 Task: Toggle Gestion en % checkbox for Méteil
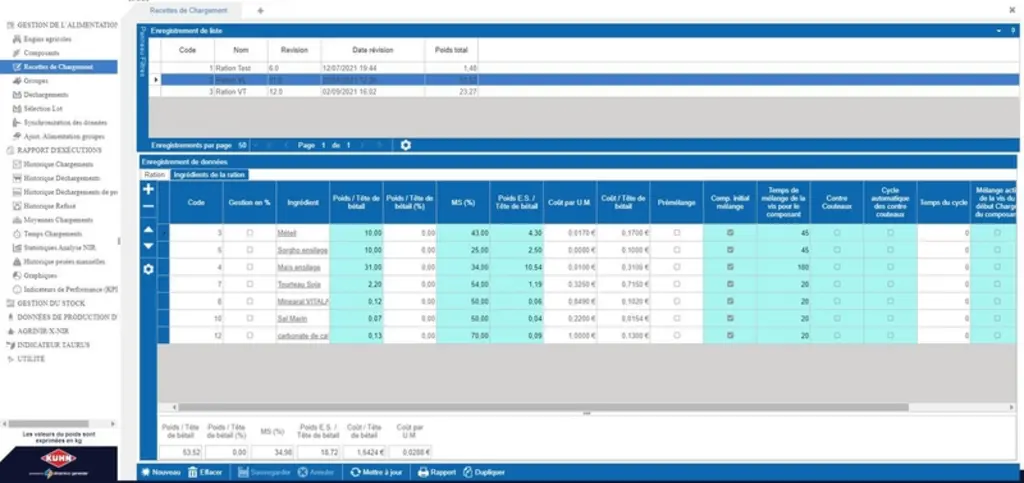click(x=249, y=232)
